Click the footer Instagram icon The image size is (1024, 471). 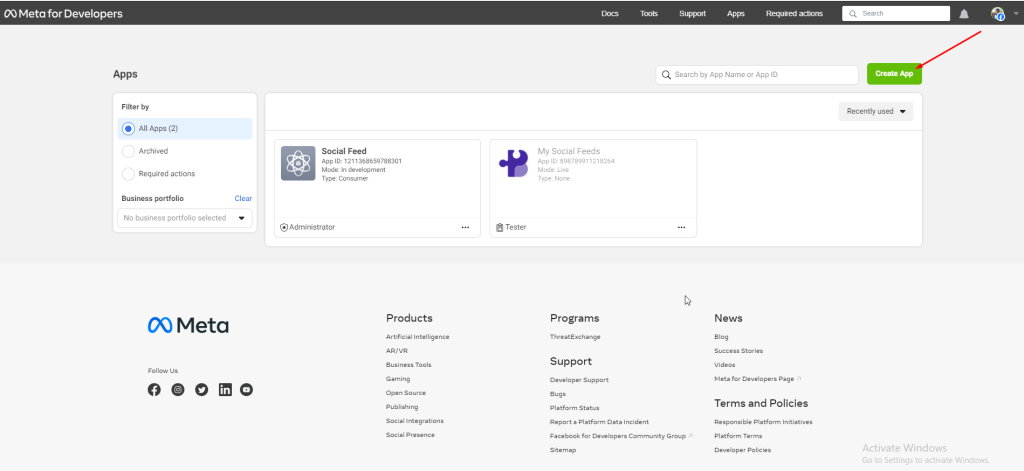pos(178,390)
